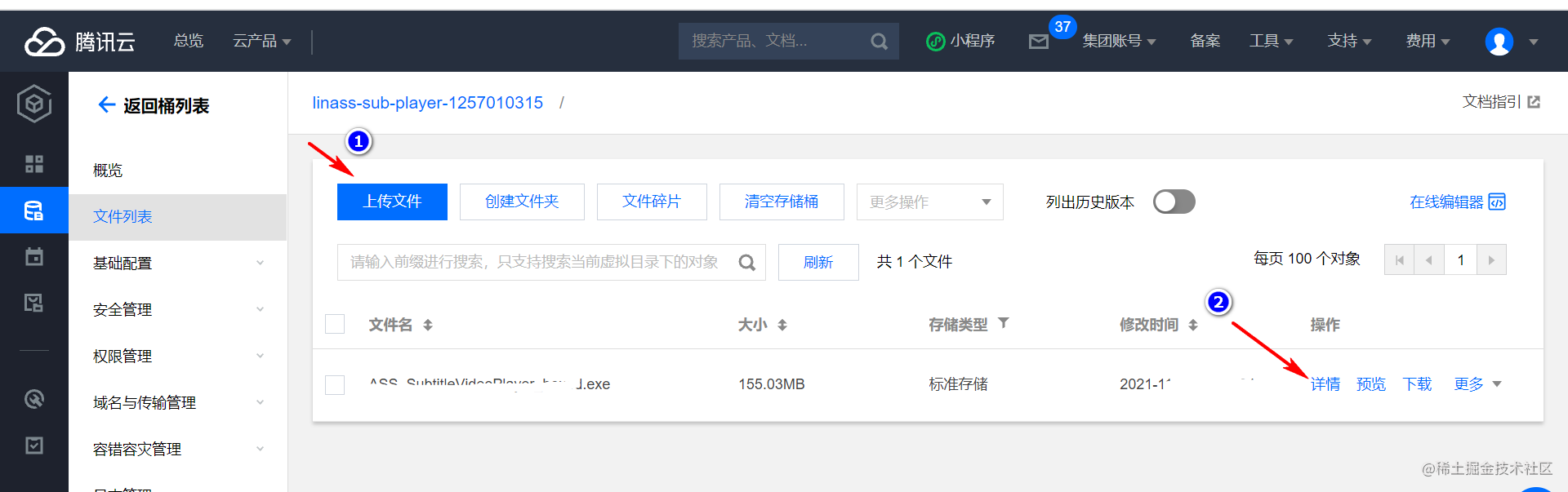Click the 清空存储桶 button
This screenshot has width=1568, height=492.
point(782,202)
